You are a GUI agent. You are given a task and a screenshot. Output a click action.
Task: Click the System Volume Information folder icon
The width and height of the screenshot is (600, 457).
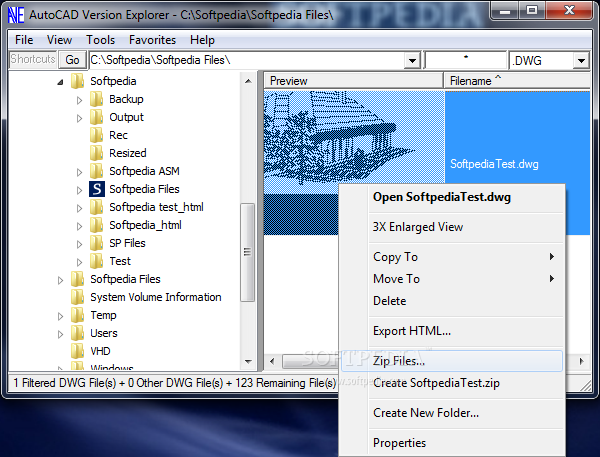pyautogui.click(x=78, y=297)
